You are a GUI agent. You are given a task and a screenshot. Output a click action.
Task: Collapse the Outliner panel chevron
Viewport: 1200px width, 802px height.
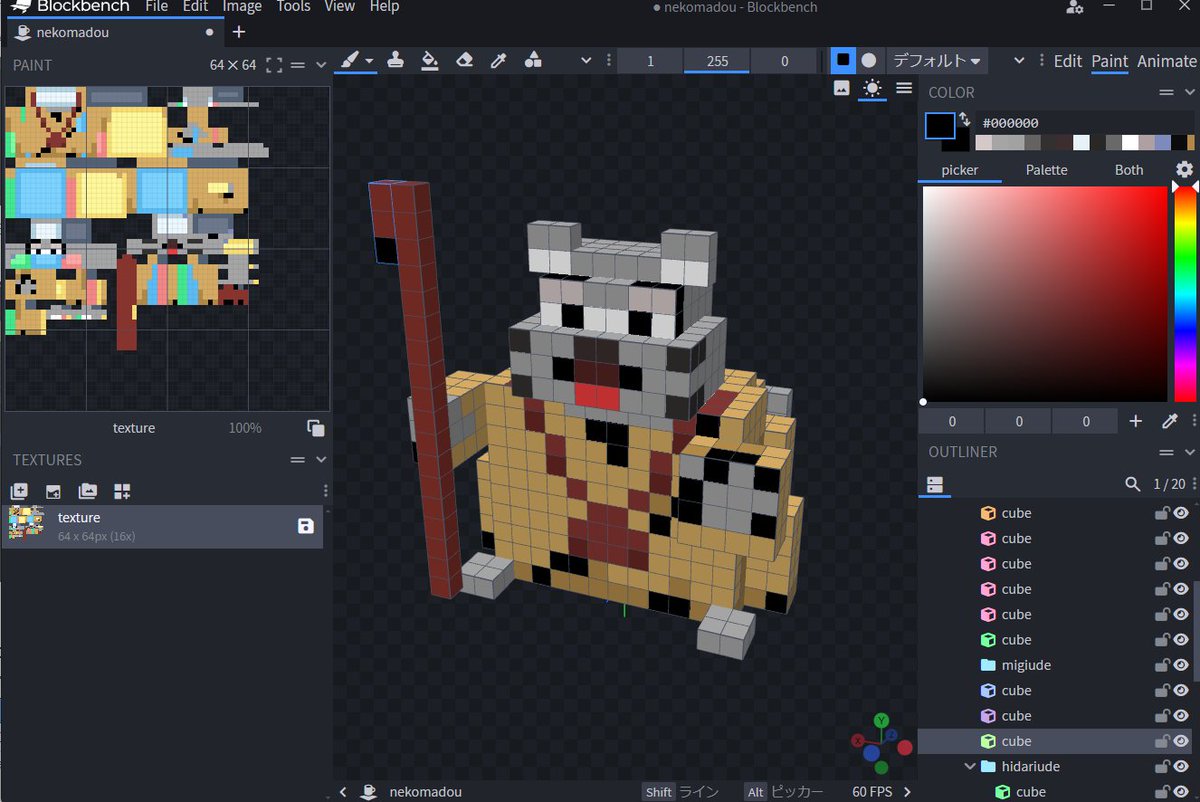[x=1188, y=452]
